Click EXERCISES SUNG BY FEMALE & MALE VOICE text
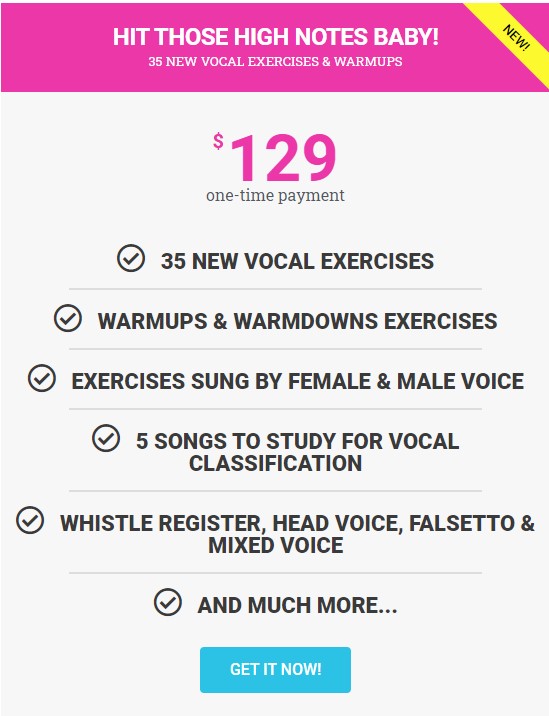 point(298,381)
